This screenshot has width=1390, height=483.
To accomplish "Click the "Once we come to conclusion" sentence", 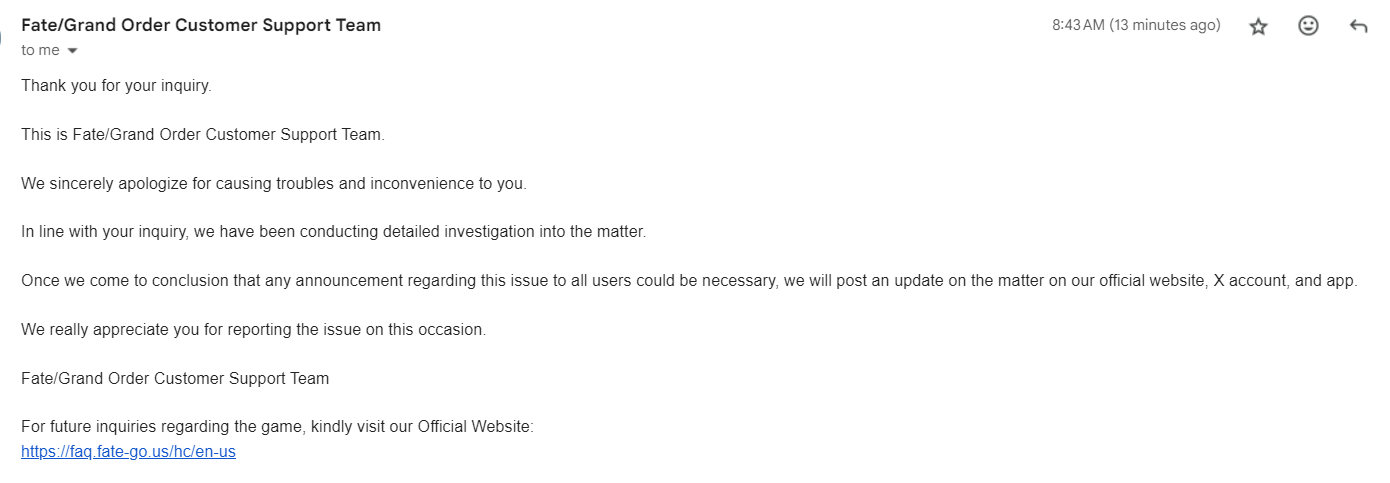I will point(689,281).
